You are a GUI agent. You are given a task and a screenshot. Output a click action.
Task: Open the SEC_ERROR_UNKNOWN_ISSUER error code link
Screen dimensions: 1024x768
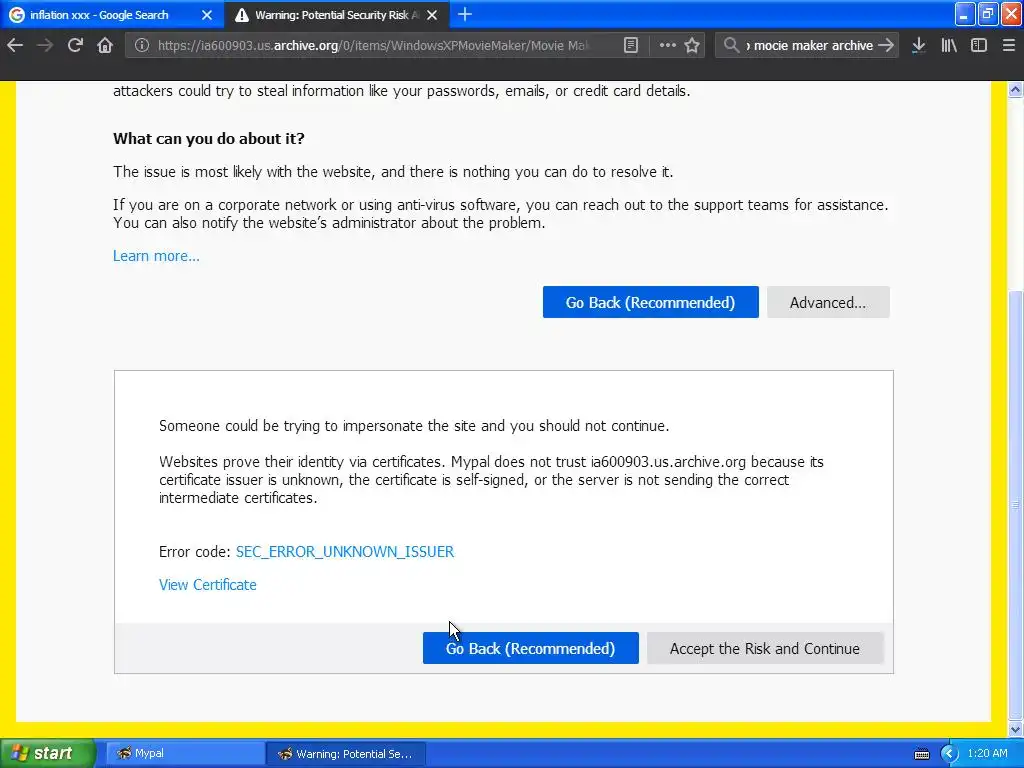point(345,552)
